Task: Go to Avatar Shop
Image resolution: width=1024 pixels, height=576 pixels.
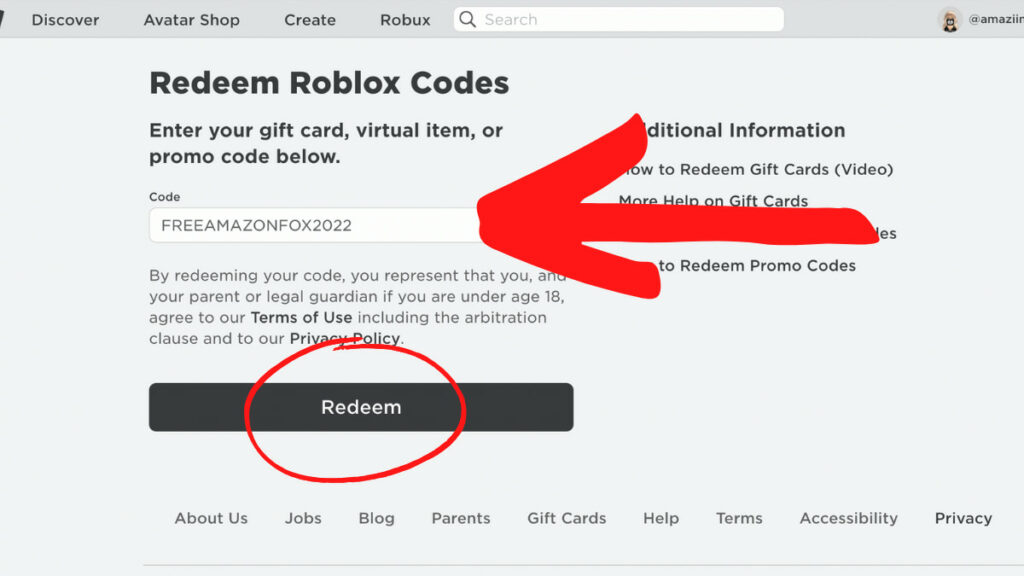Action: (191, 20)
